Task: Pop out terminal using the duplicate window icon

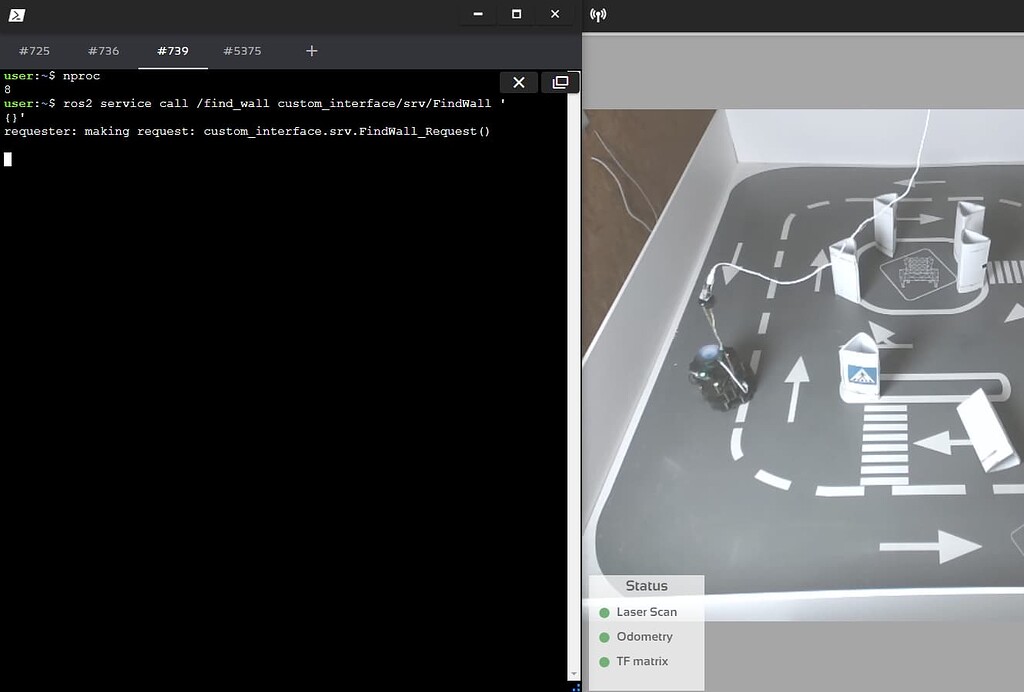Action: [560, 82]
